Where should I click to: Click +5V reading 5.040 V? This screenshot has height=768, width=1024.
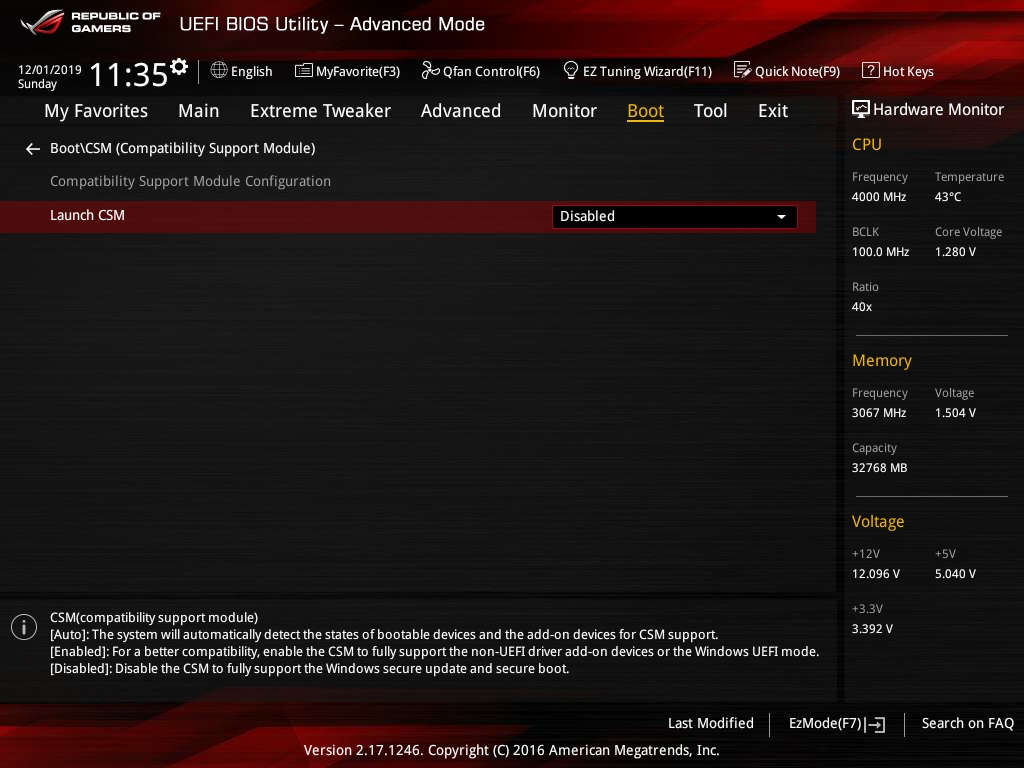pos(955,573)
